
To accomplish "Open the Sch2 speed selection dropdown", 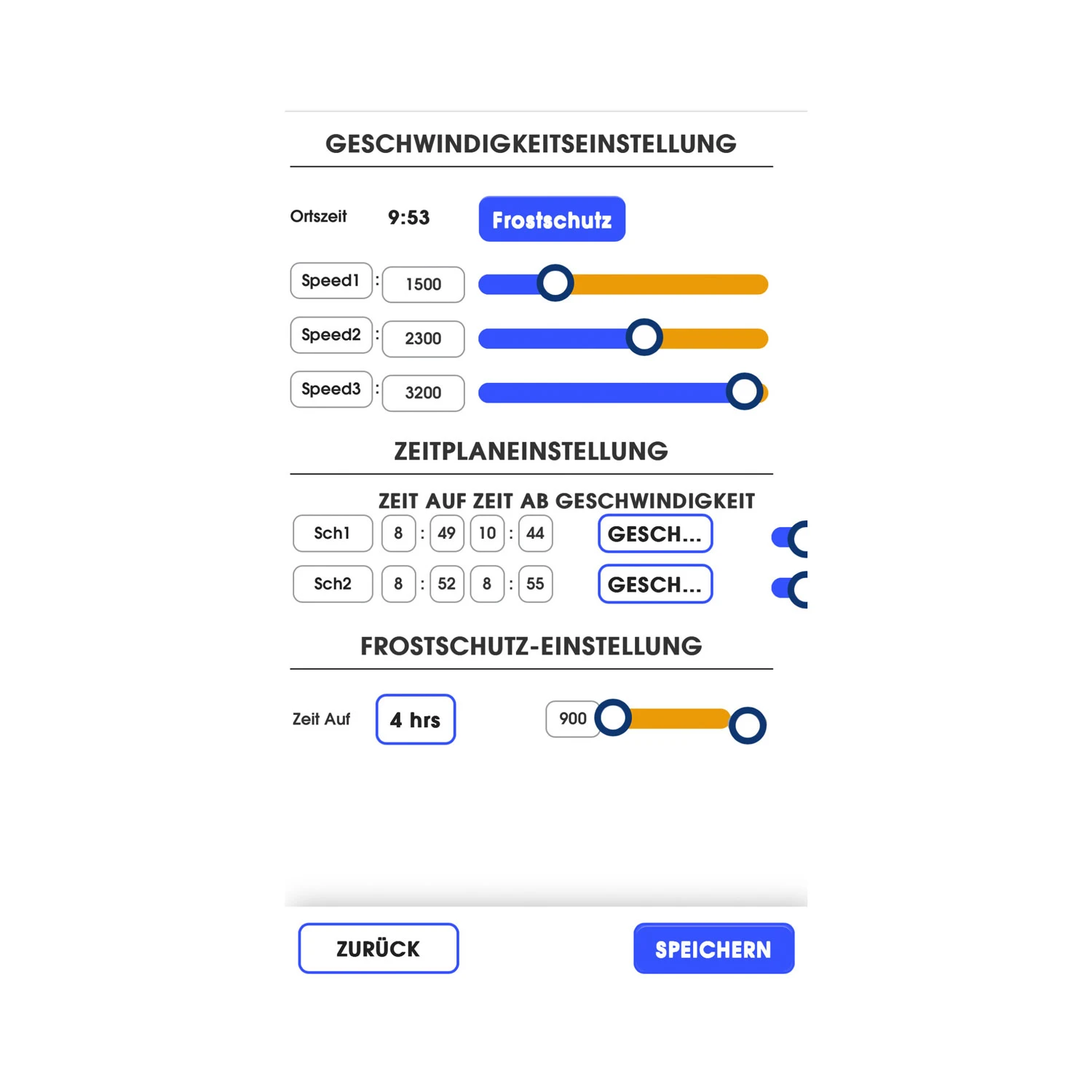I will 654,584.
